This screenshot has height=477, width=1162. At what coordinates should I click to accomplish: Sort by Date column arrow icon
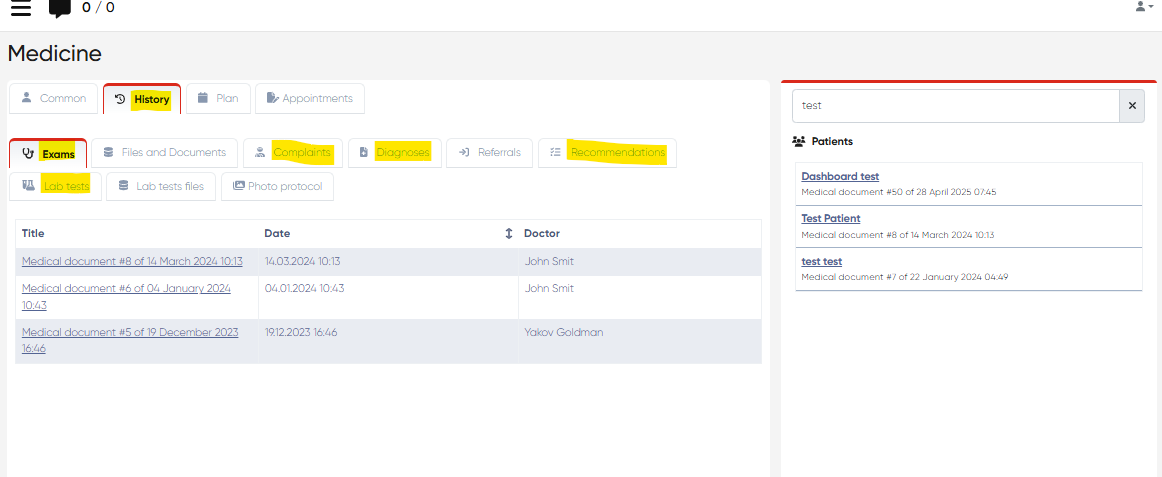(x=508, y=234)
